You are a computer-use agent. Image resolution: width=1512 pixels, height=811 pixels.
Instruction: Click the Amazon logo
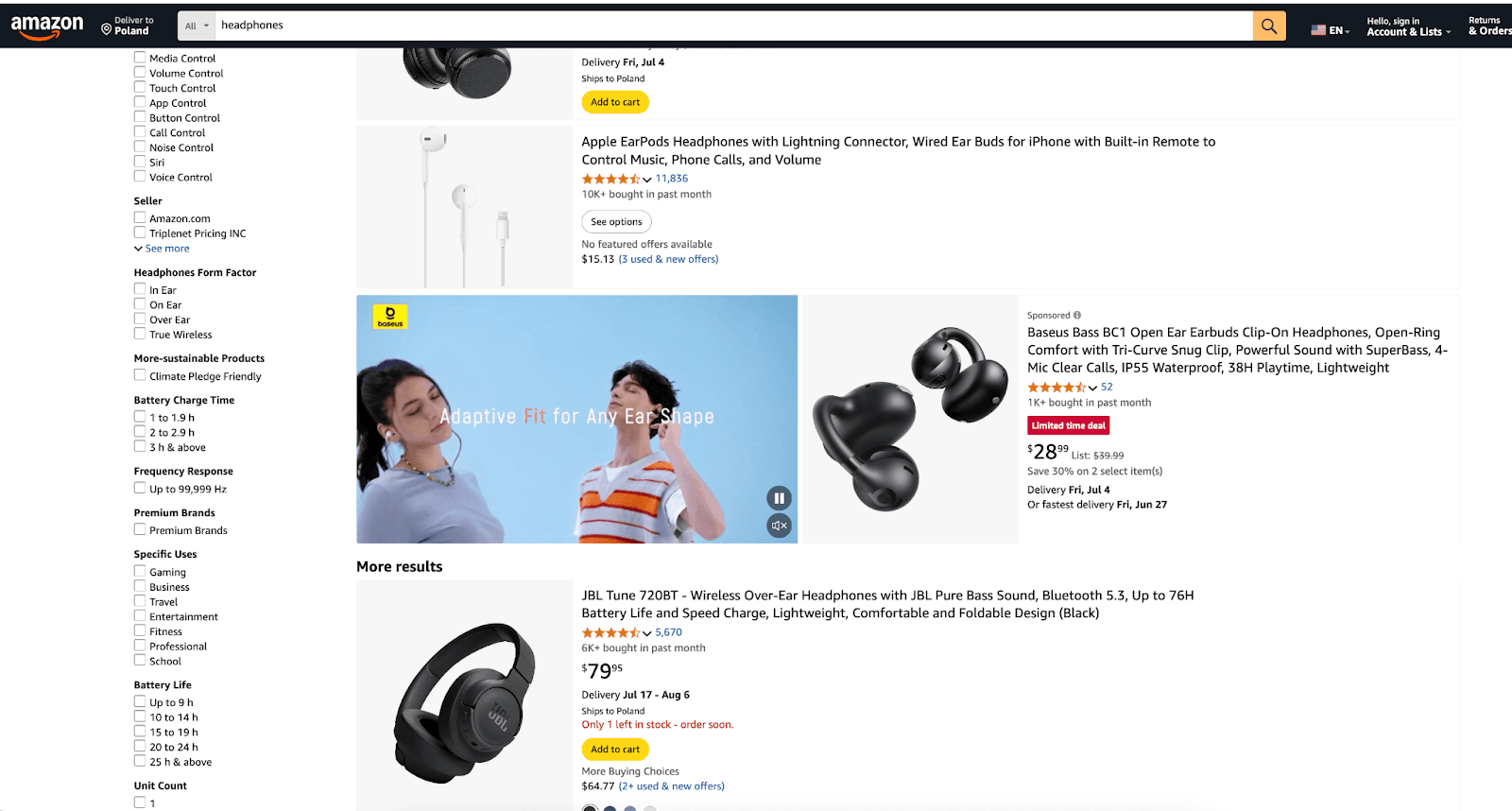point(44,25)
